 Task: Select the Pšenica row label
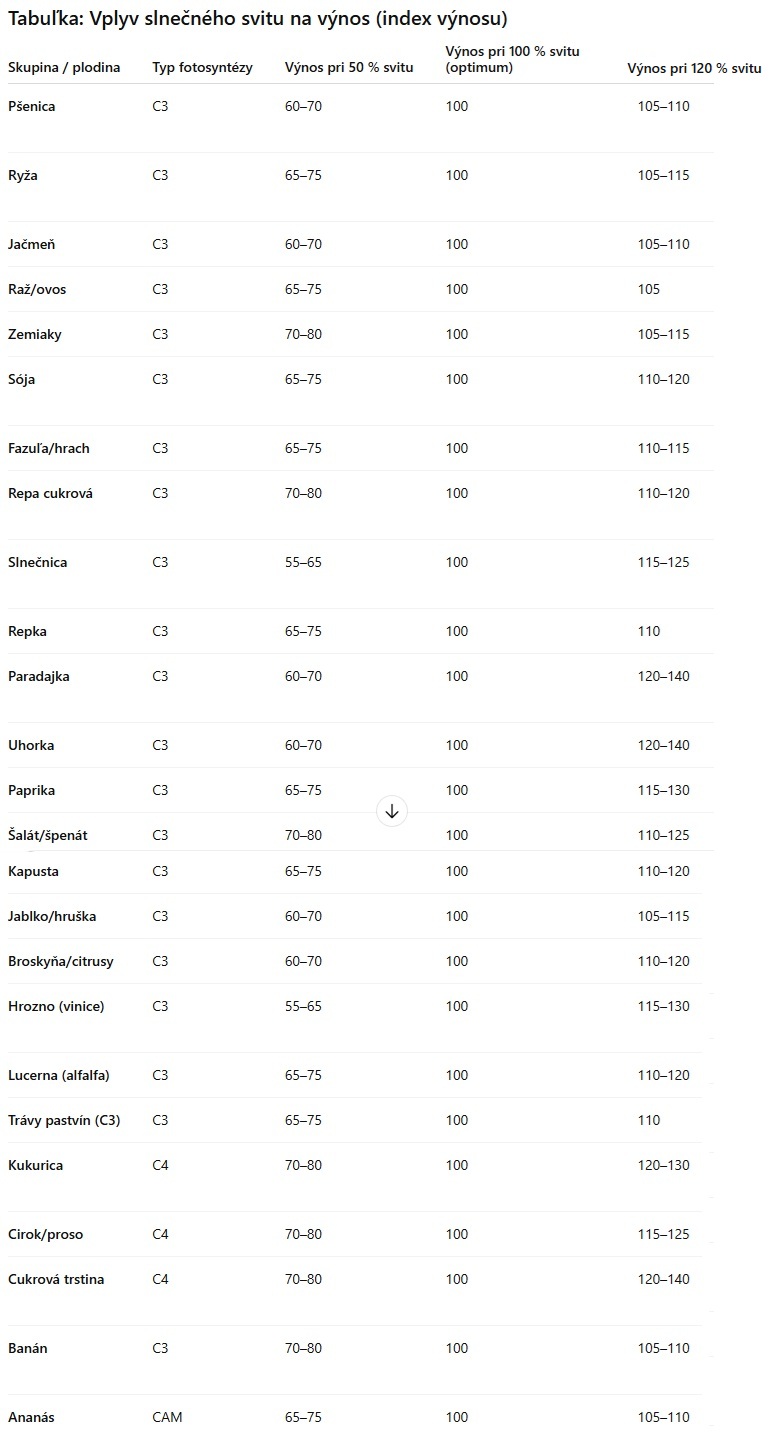(x=32, y=106)
